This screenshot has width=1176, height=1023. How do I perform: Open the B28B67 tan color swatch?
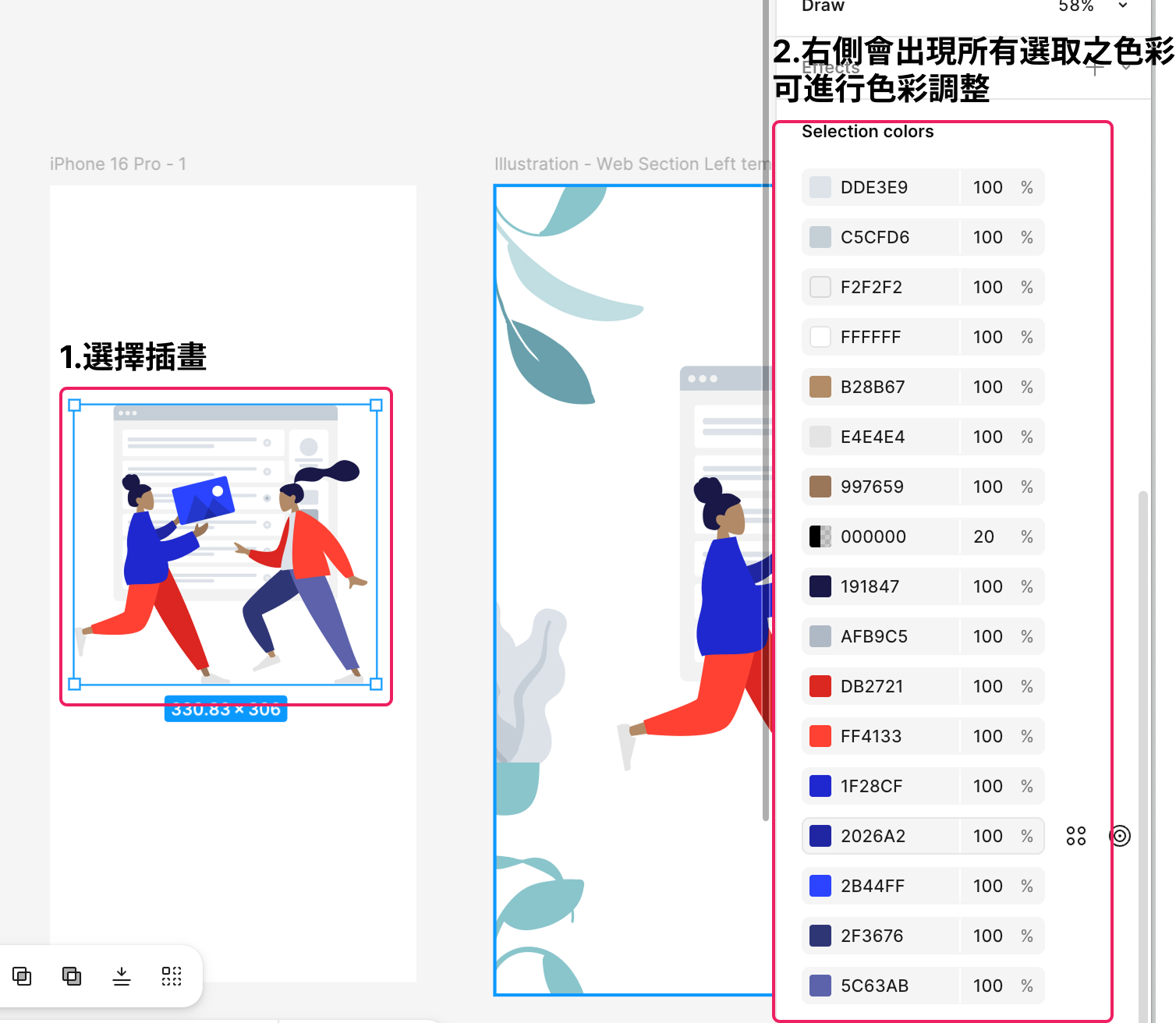pyautogui.click(x=820, y=387)
